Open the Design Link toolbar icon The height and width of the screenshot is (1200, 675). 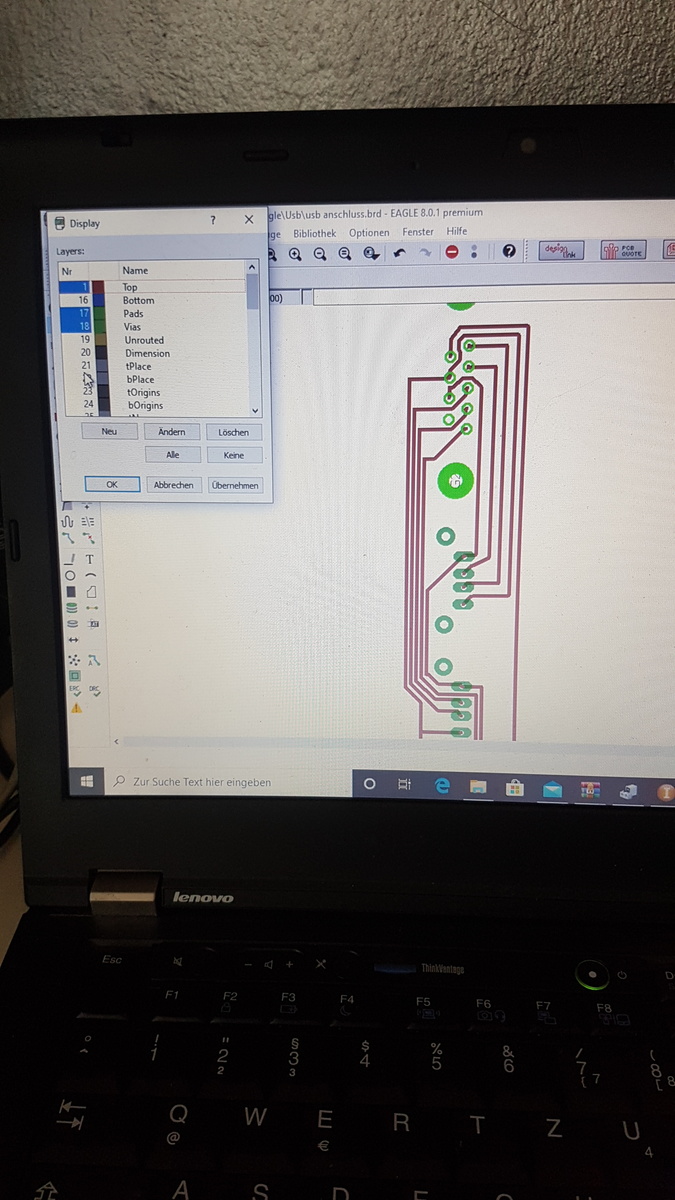tap(560, 251)
